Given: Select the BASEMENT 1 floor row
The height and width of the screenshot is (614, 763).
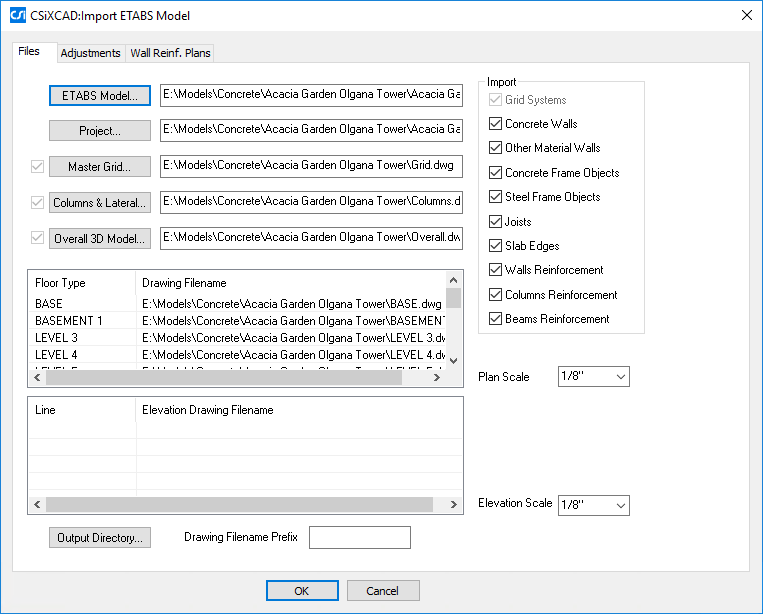Looking at the screenshot, I should [69, 320].
